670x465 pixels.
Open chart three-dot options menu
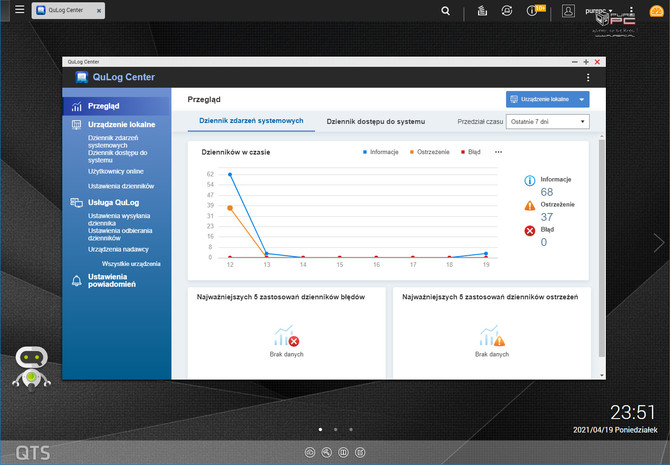[498, 152]
